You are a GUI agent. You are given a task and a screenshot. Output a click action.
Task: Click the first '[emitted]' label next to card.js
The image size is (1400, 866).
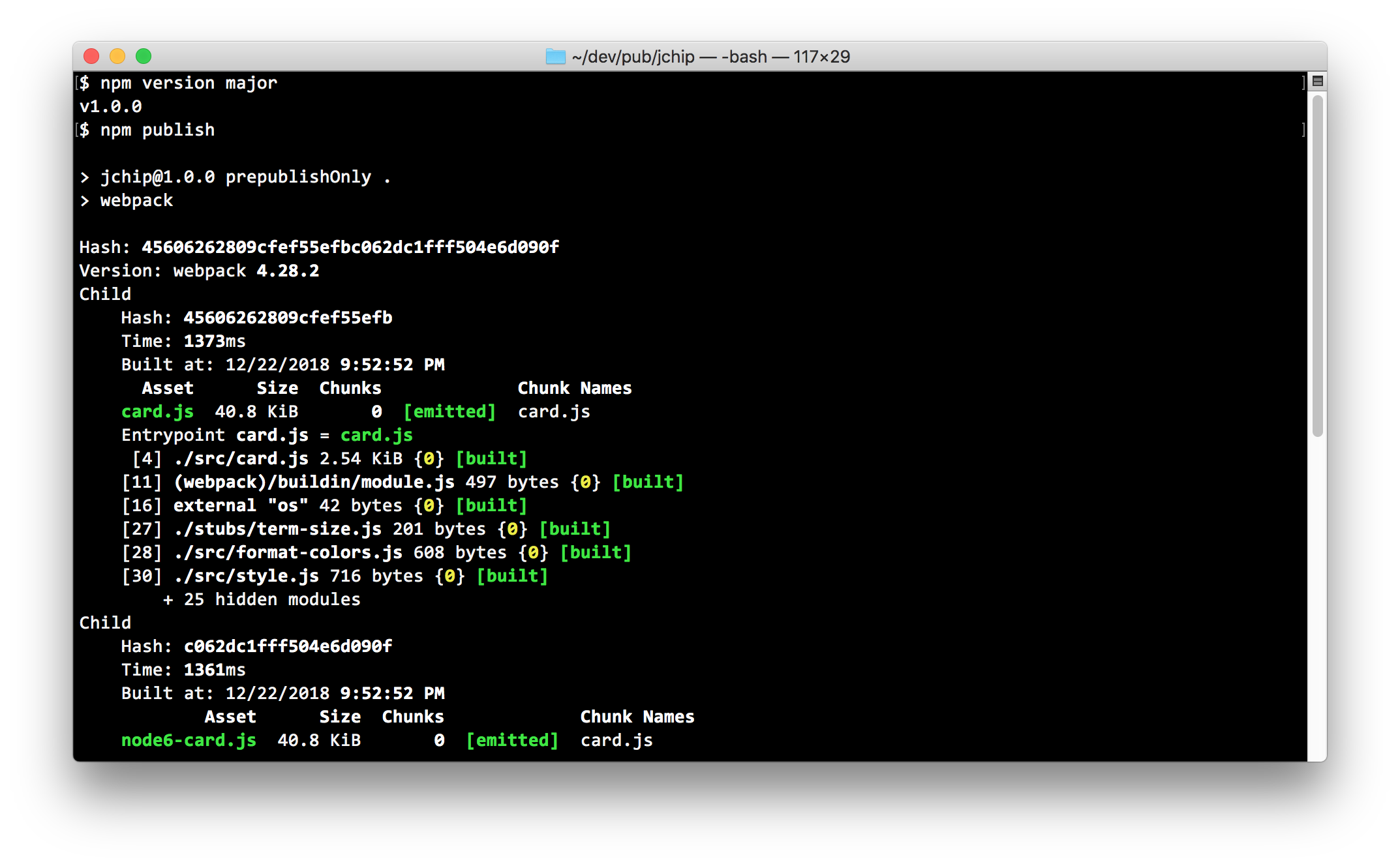[x=449, y=411]
